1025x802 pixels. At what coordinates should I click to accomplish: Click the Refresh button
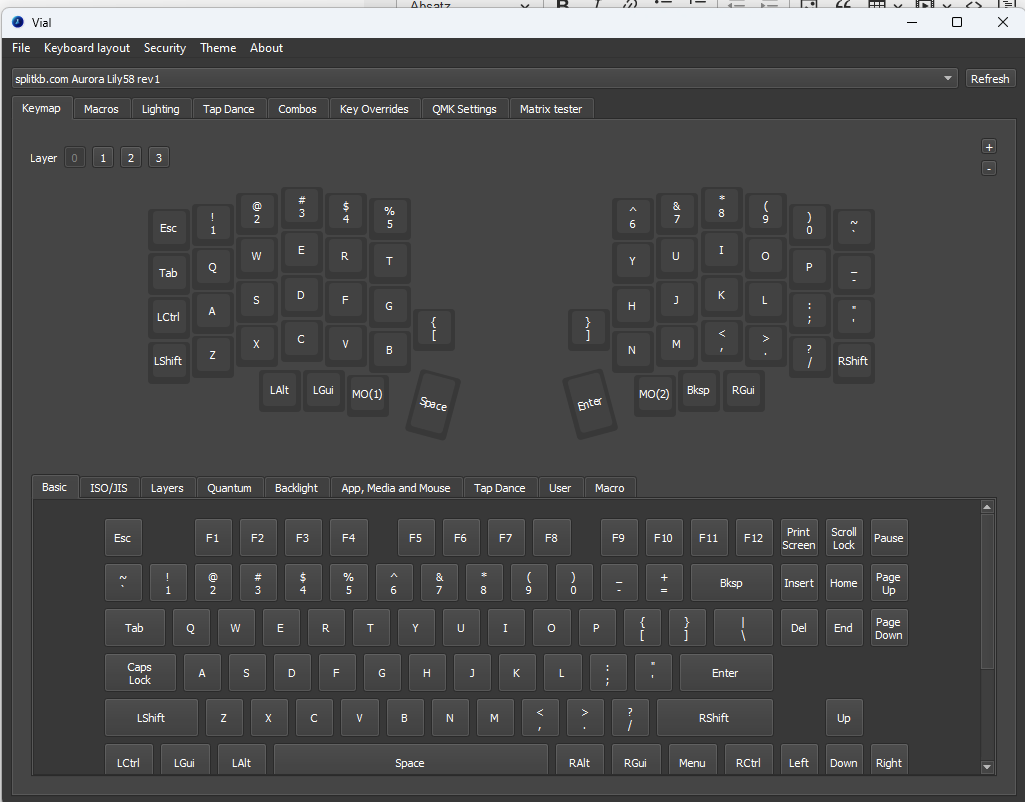[x=990, y=79]
